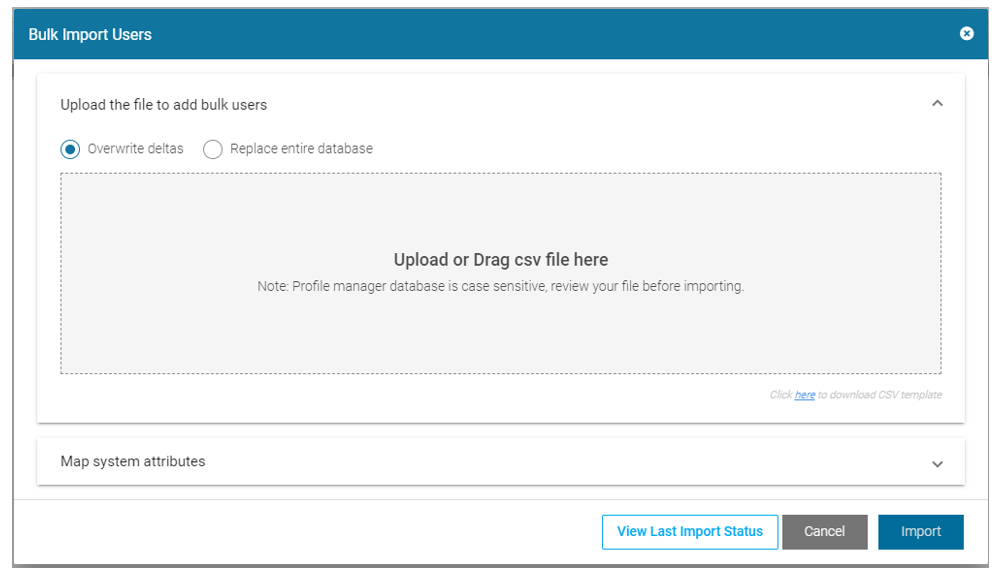Click the blue dialog header bar
The image size is (999, 576).
(500, 34)
